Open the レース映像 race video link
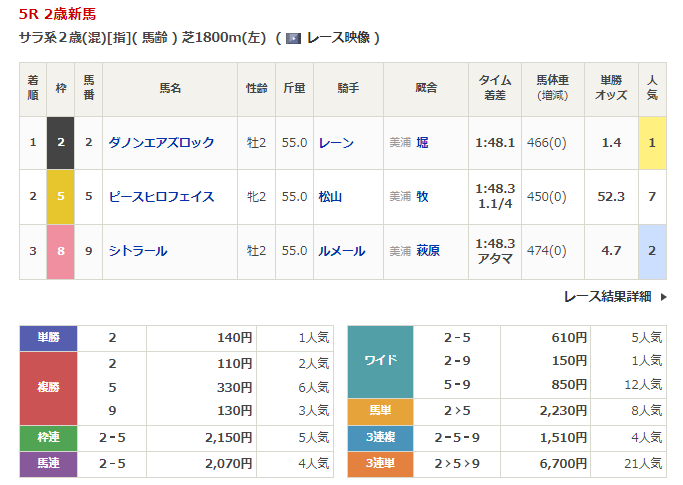 click(x=338, y=38)
